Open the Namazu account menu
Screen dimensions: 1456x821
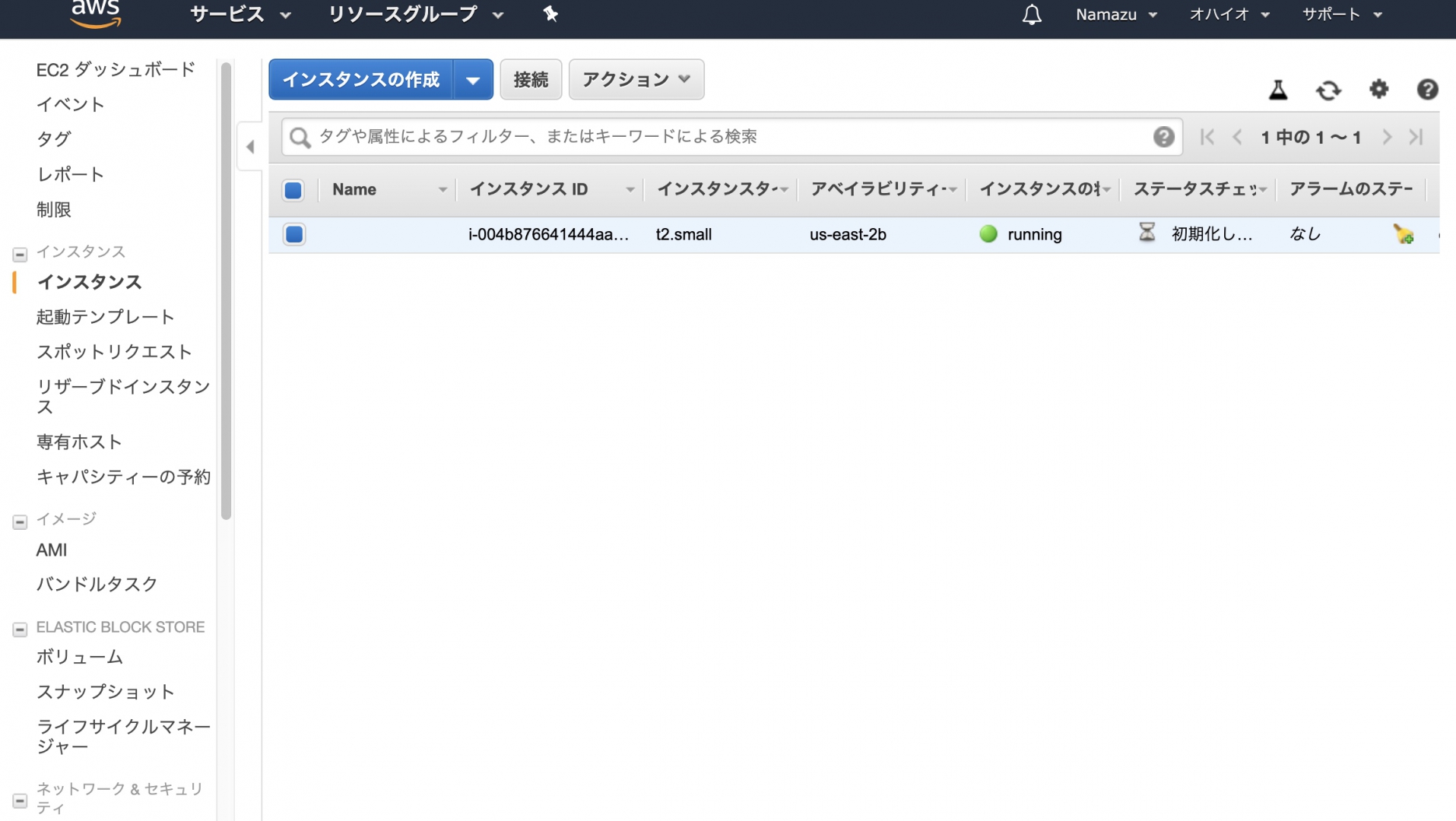click(1115, 14)
